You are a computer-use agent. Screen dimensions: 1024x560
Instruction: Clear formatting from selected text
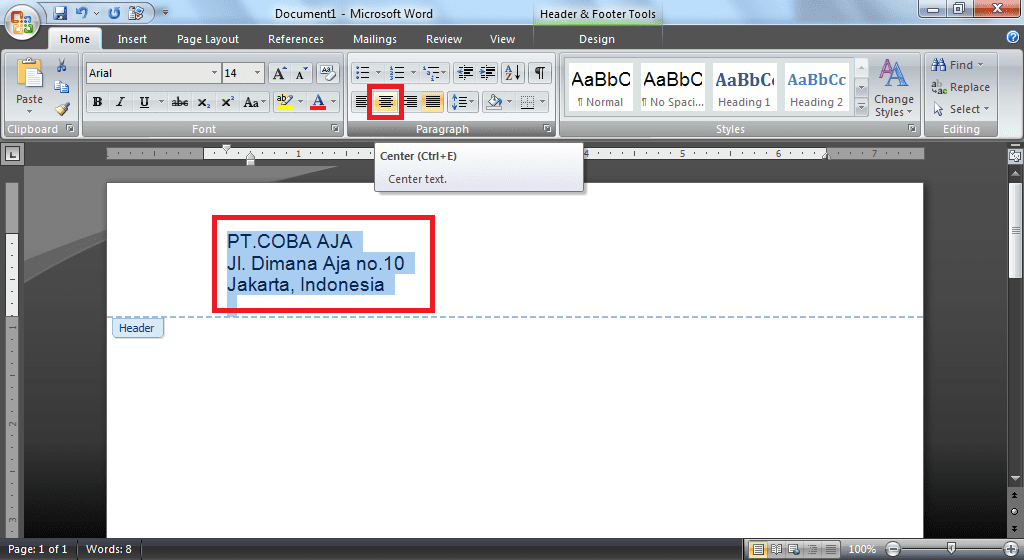pyautogui.click(x=327, y=73)
